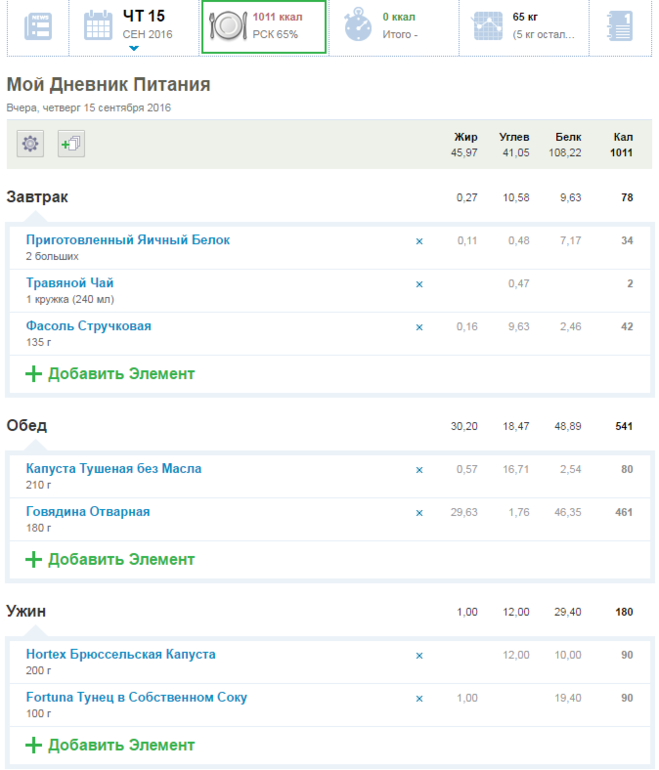
Task: Open diary settings gear icon
Action: point(30,144)
